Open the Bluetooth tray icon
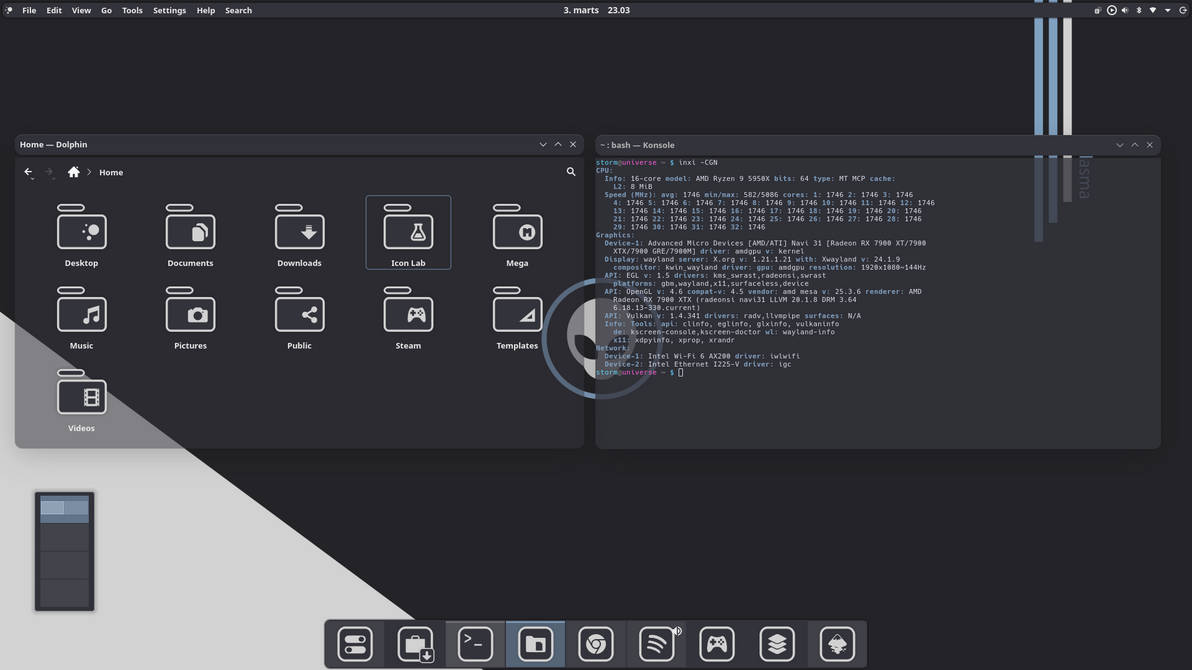 tap(1139, 11)
